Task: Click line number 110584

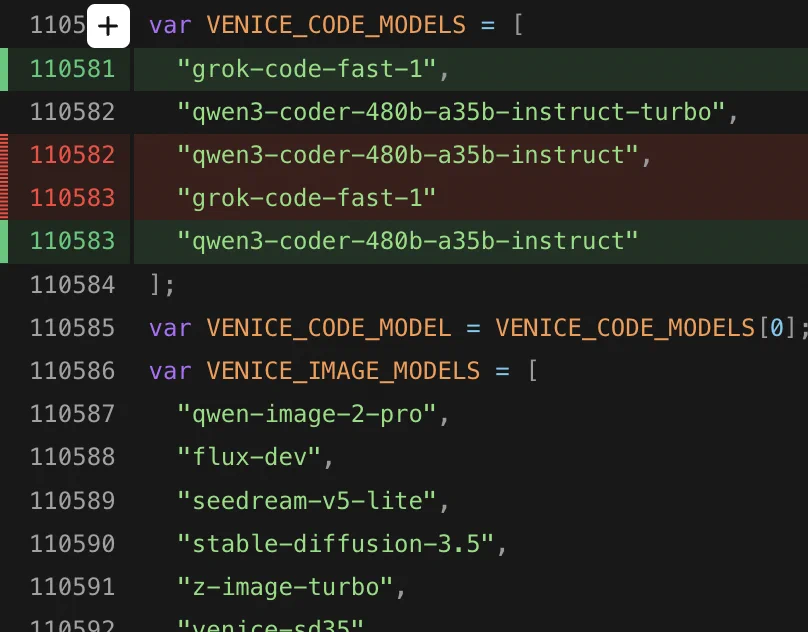Action: point(72,285)
